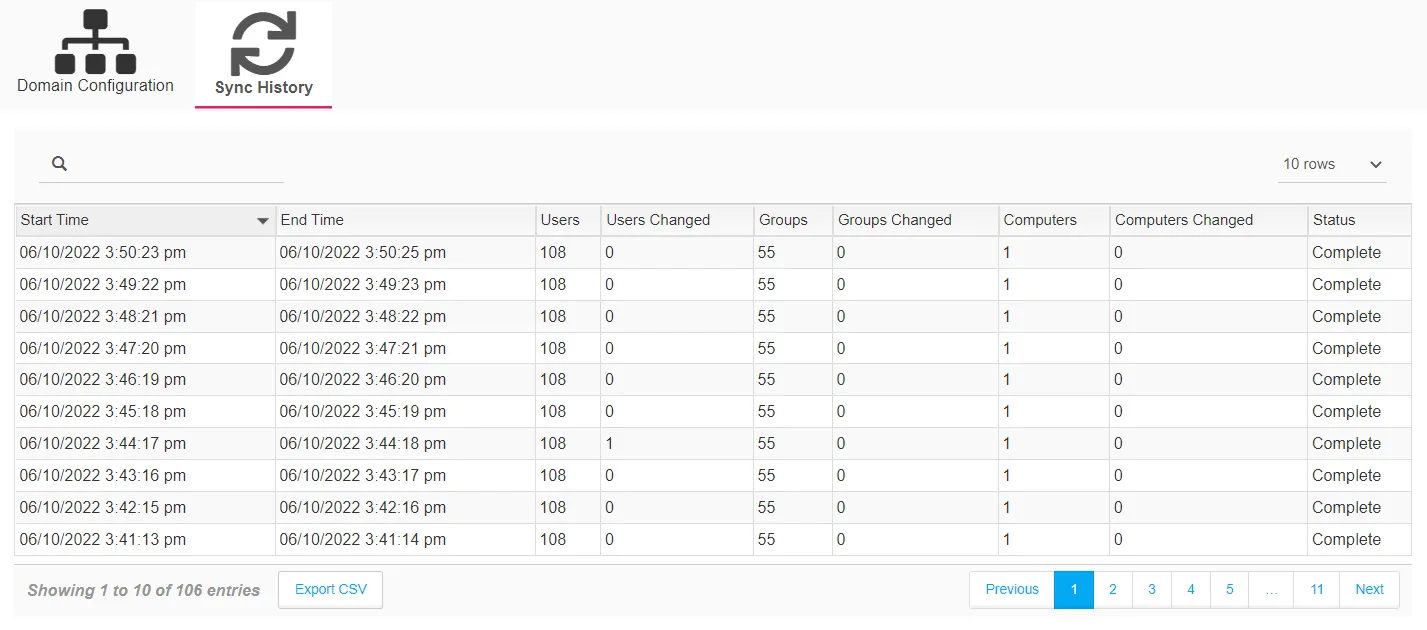Click end time 06/10/2022 3:45:19 pm
This screenshot has width=1427, height=630.
[x=363, y=412]
